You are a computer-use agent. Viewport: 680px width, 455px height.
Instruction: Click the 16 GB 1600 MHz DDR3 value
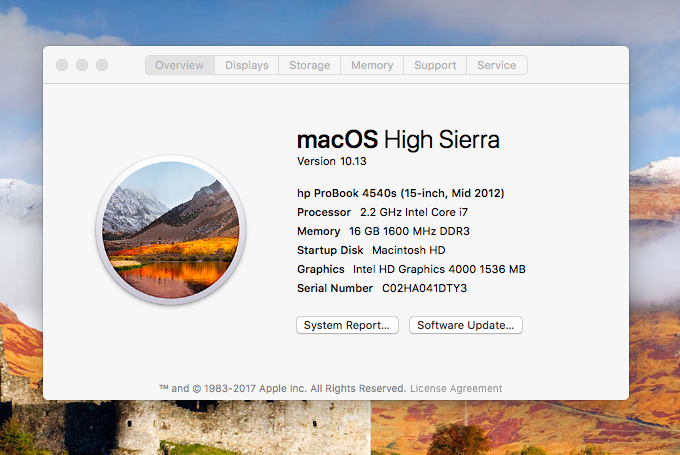pyautogui.click(x=409, y=231)
